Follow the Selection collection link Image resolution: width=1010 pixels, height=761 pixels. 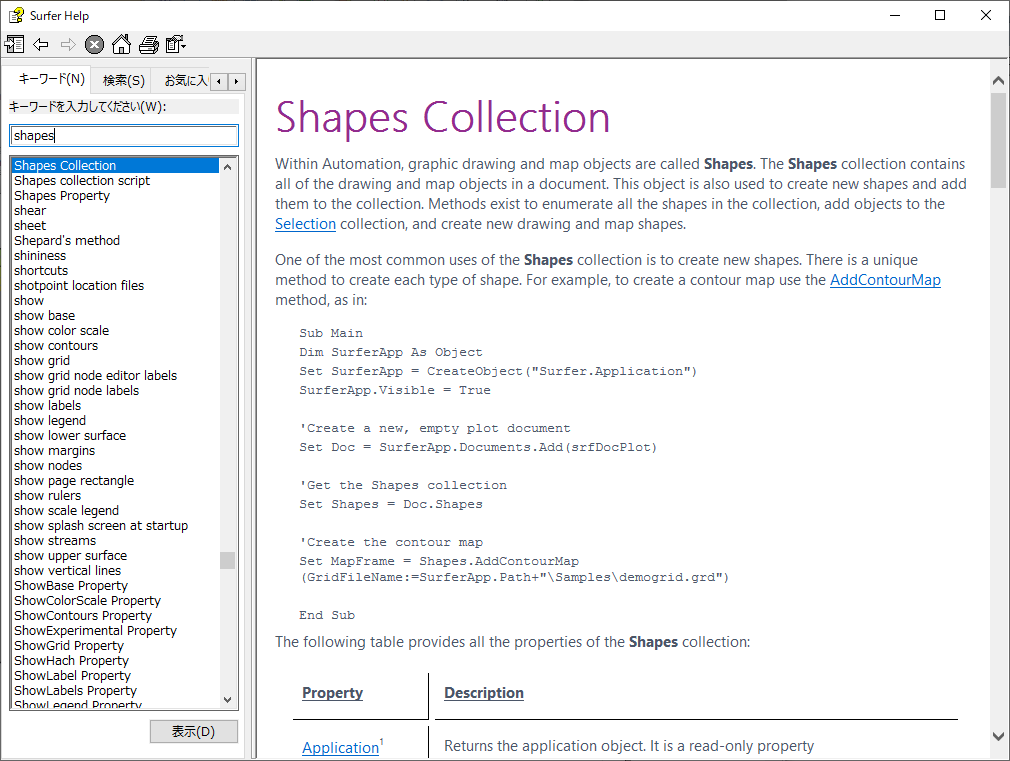tap(305, 224)
